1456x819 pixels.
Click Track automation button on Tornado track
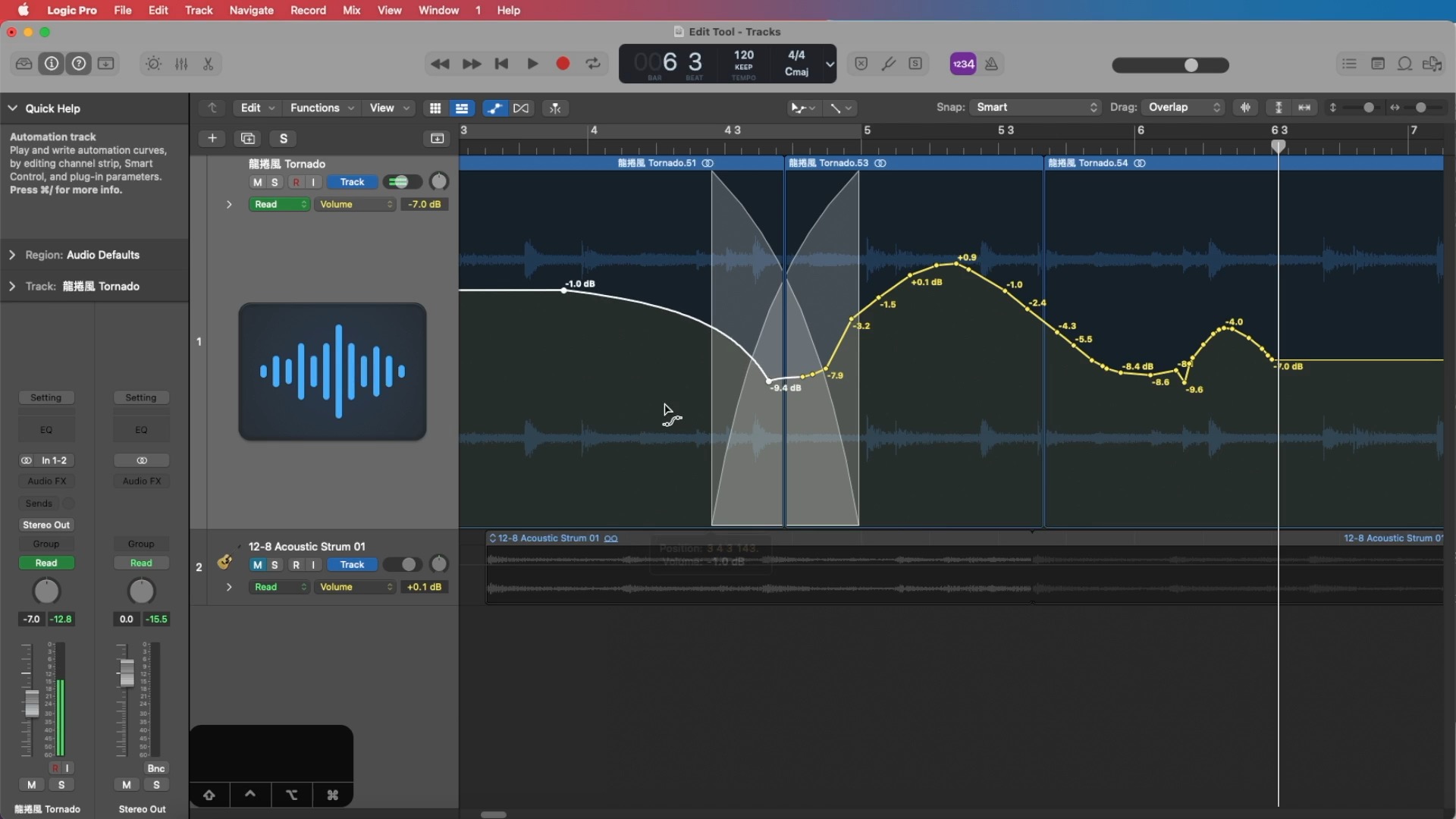click(x=352, y=182)
